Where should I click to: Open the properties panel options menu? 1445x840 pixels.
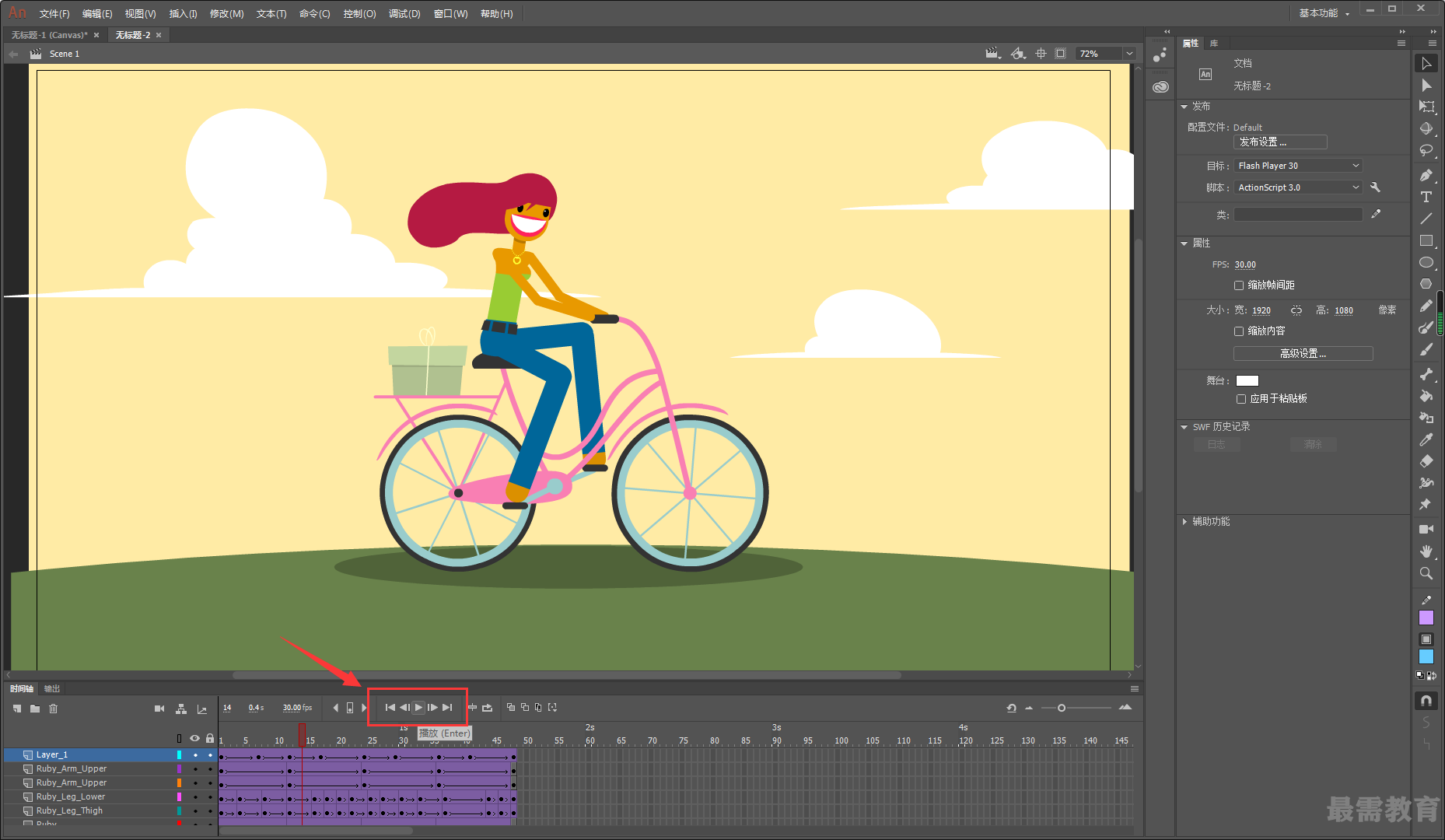pyautogui.click(x=1401, y=44)
